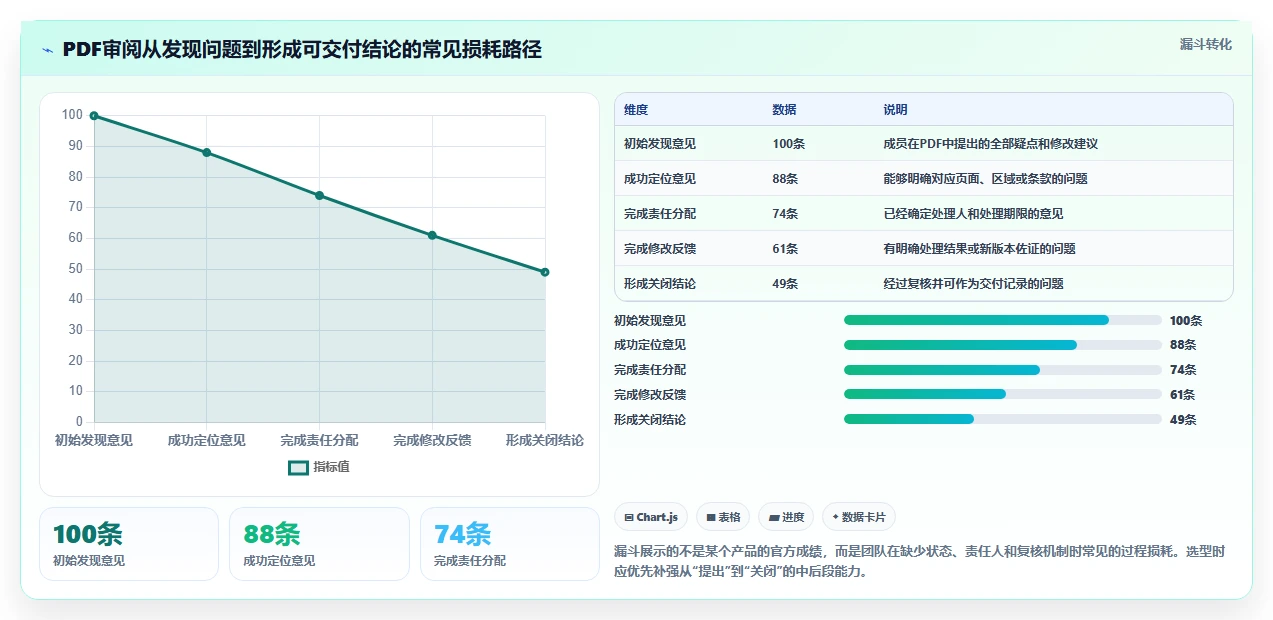Image resolution: width=1273 pixels, height=620 pixels.
Task: Click the footer note starting 漏斗展示的不是
Action: coord(919,562)
